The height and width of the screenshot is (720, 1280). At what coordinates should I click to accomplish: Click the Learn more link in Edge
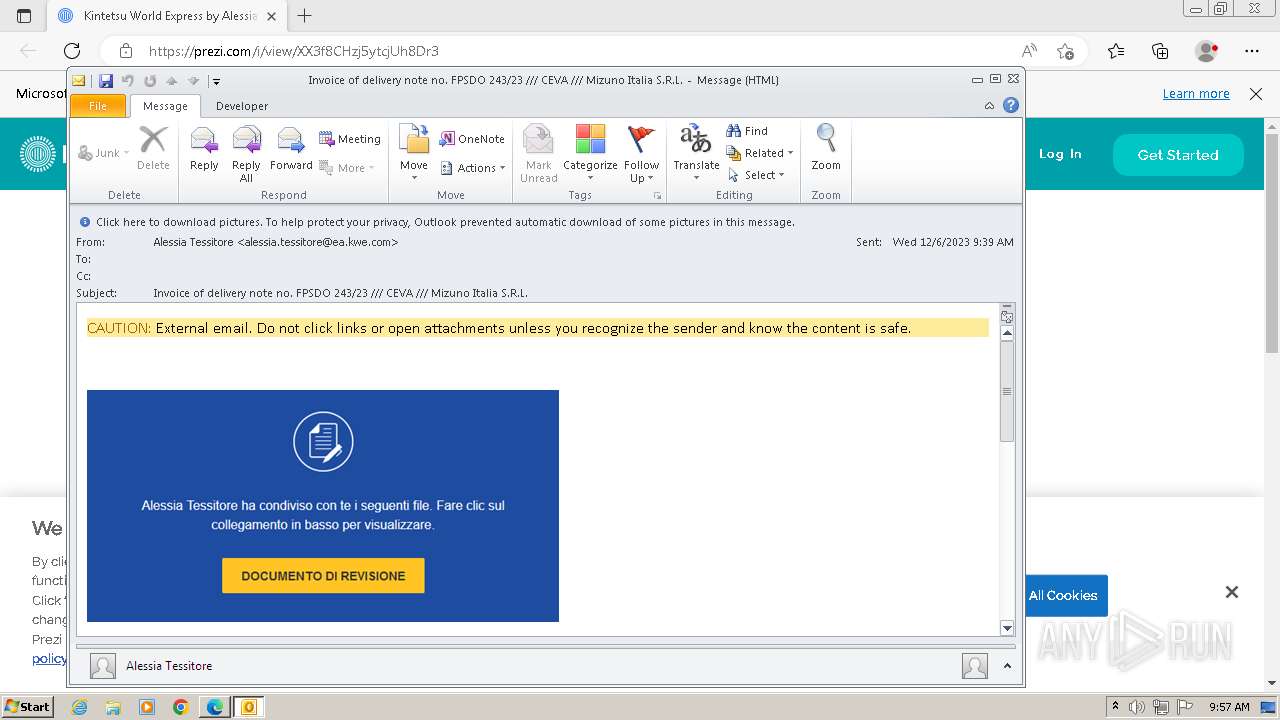point(1196,94)
